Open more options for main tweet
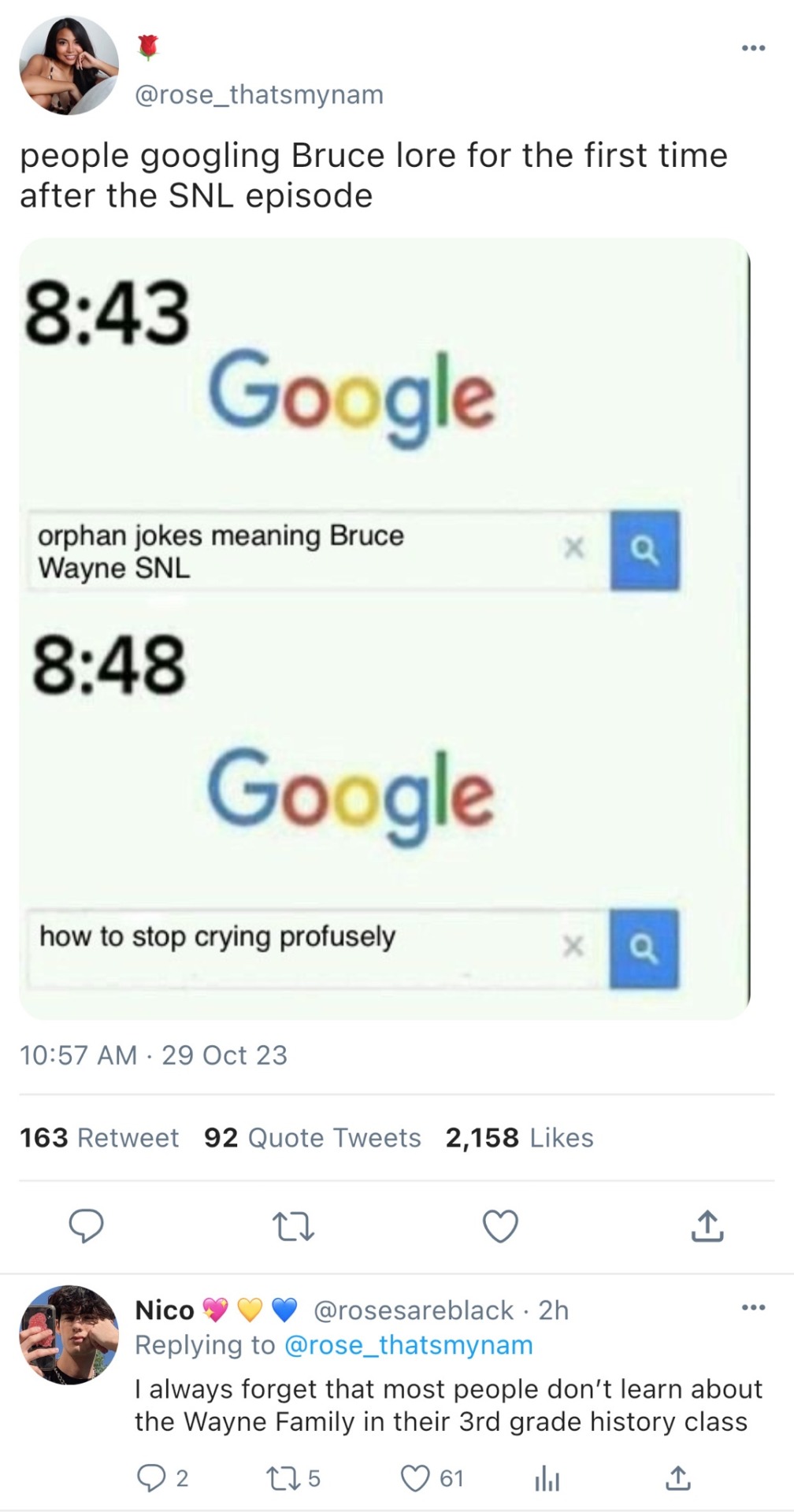Screen dimensions: 794x1512 coord(753,49)
